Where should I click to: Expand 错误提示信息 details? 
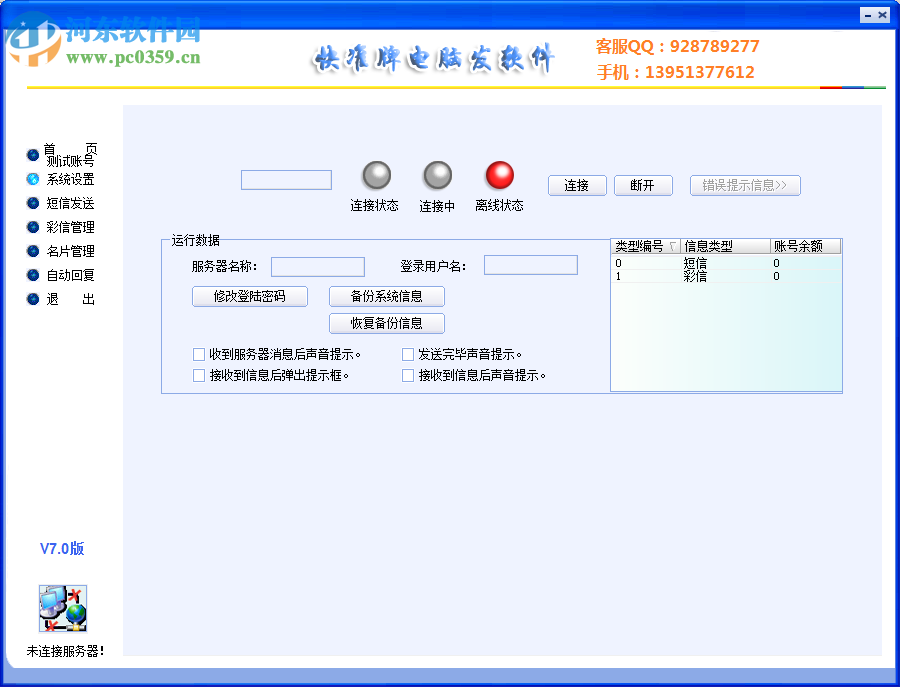click(745, 185)
